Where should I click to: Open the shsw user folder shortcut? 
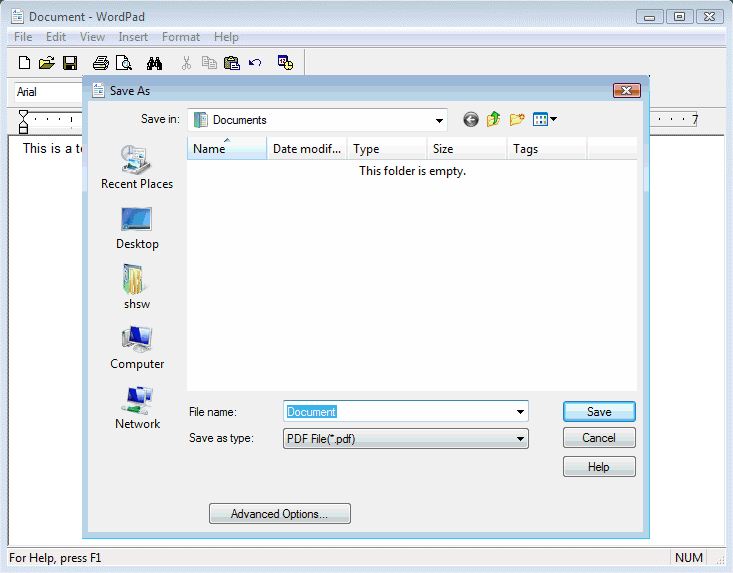(x=137, y=287)
